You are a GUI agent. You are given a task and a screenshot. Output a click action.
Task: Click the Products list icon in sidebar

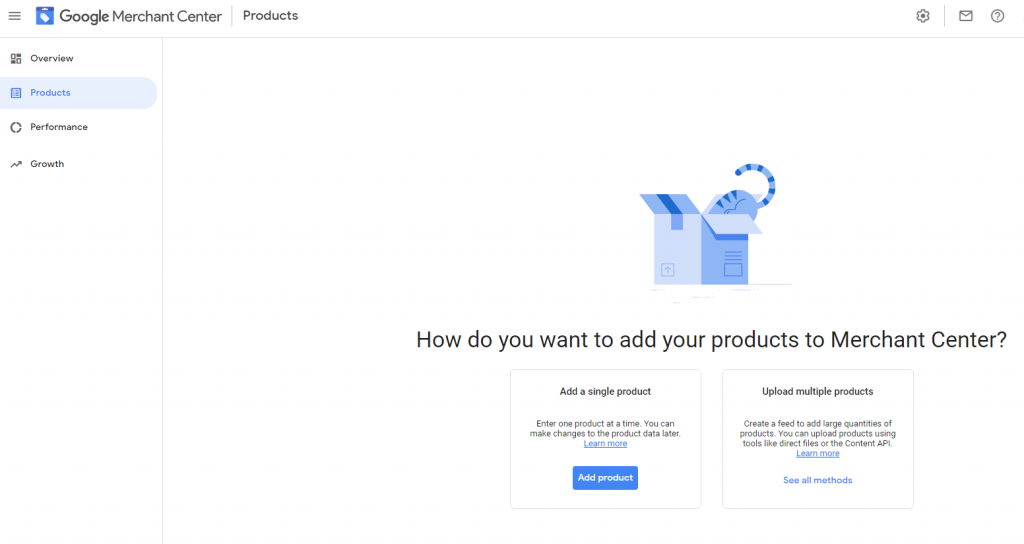[16, 93]
